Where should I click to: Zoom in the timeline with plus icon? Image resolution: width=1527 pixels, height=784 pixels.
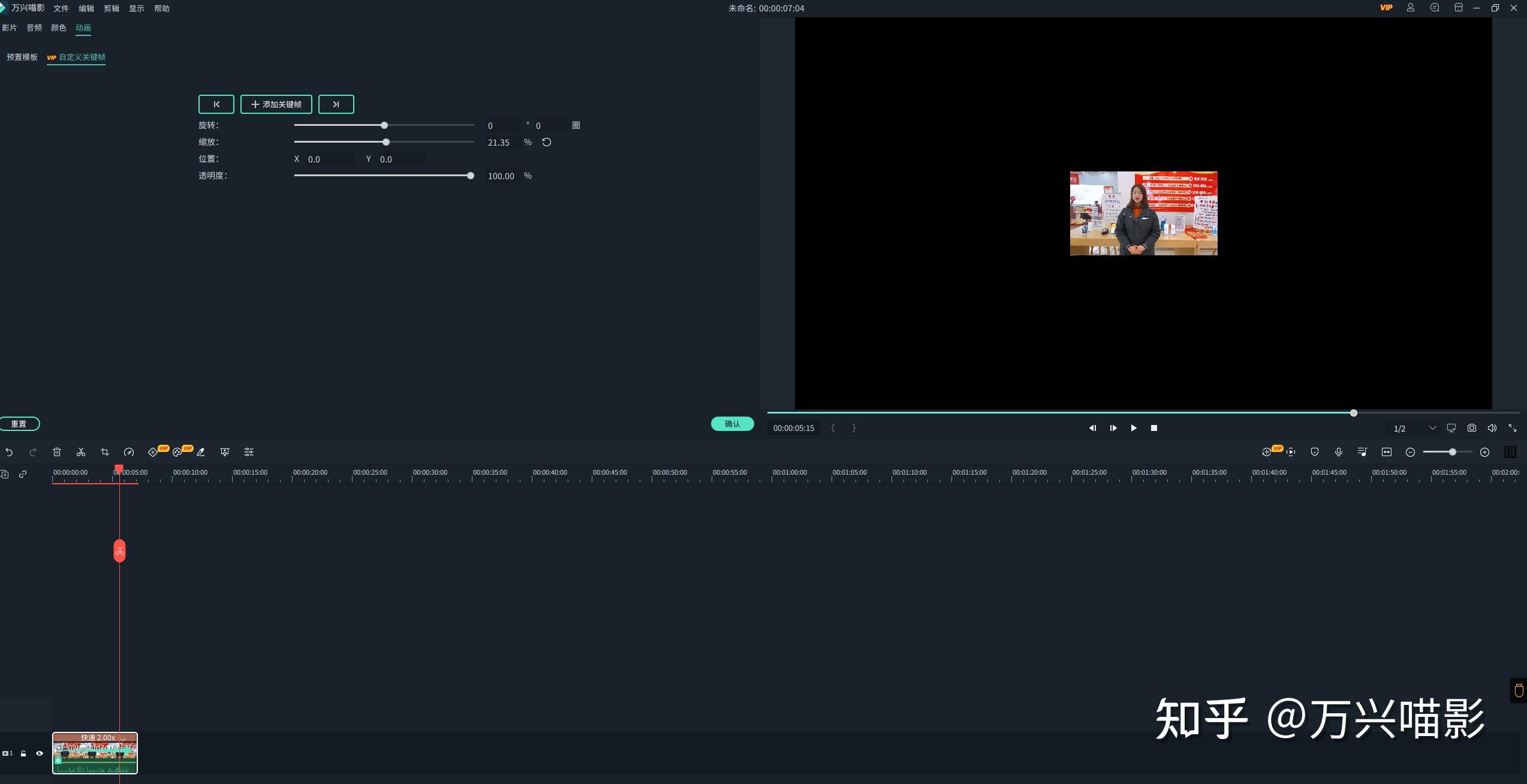tap(1485, 452)
